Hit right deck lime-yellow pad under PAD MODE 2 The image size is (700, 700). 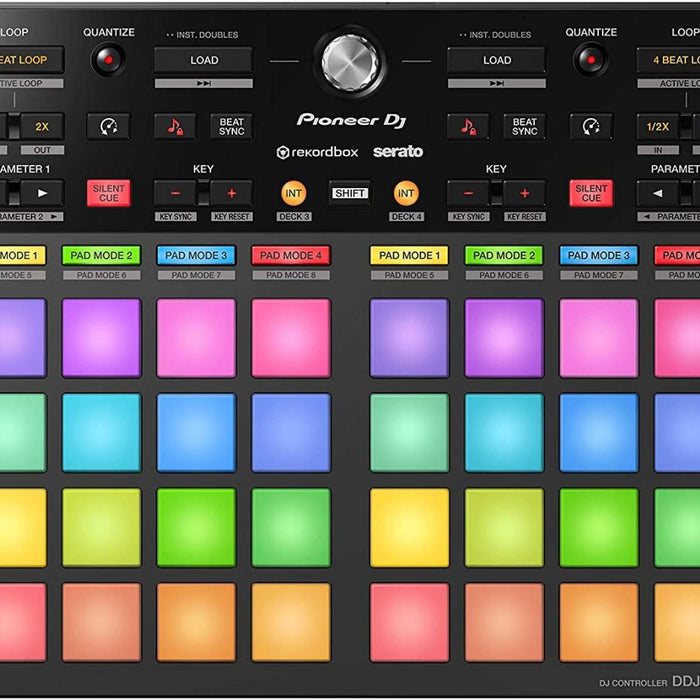(504, 528)
